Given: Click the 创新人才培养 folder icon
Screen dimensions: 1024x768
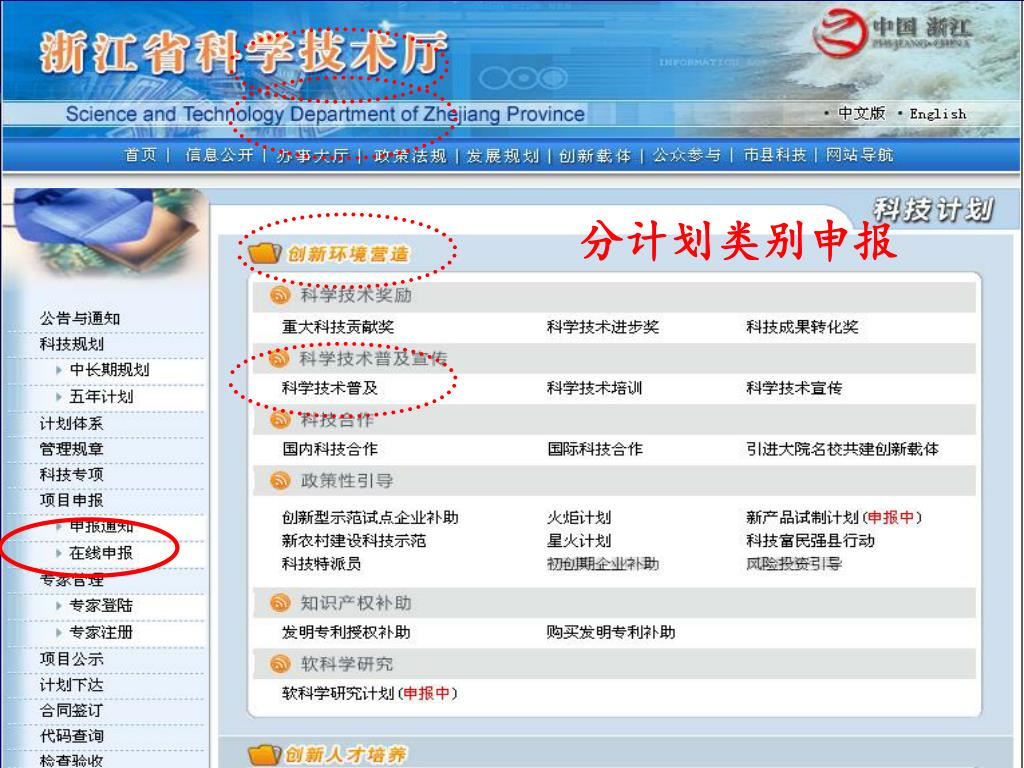Looking at the screenshot, I should (264, 755).
